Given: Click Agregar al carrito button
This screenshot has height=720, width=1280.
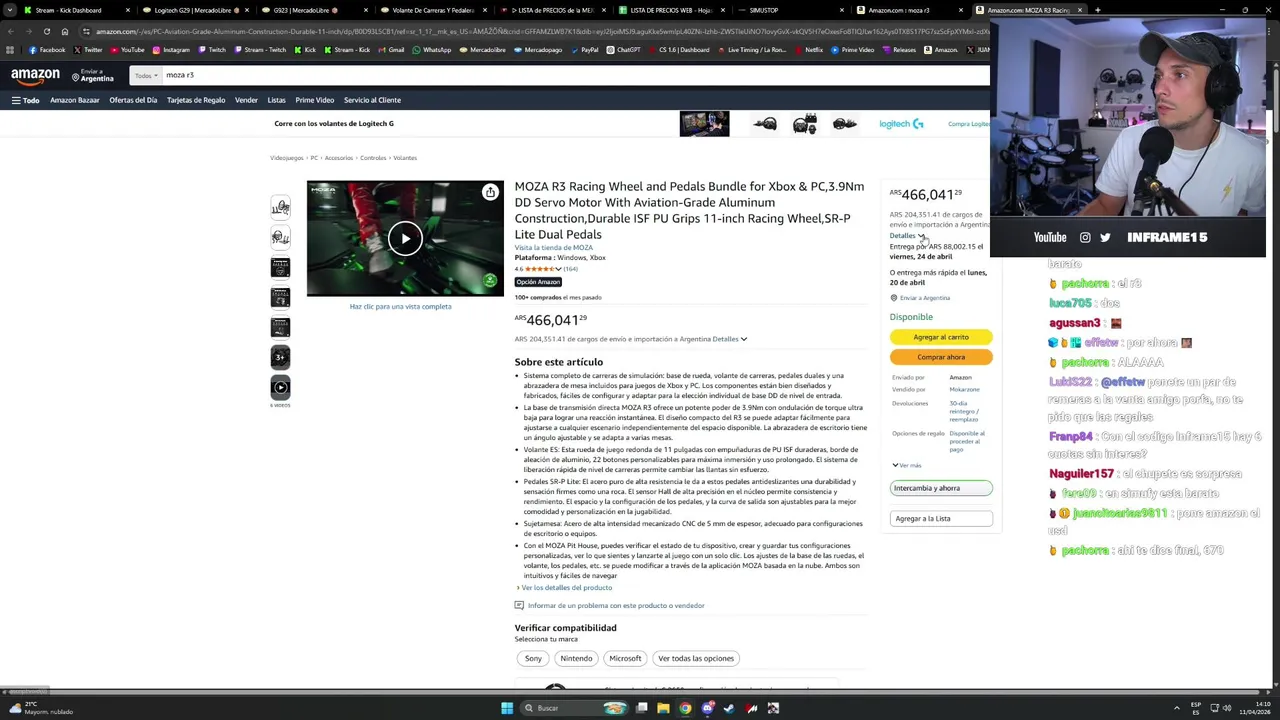Looking at the screenshot, I should pyautogui.click(x=941, y=337).
